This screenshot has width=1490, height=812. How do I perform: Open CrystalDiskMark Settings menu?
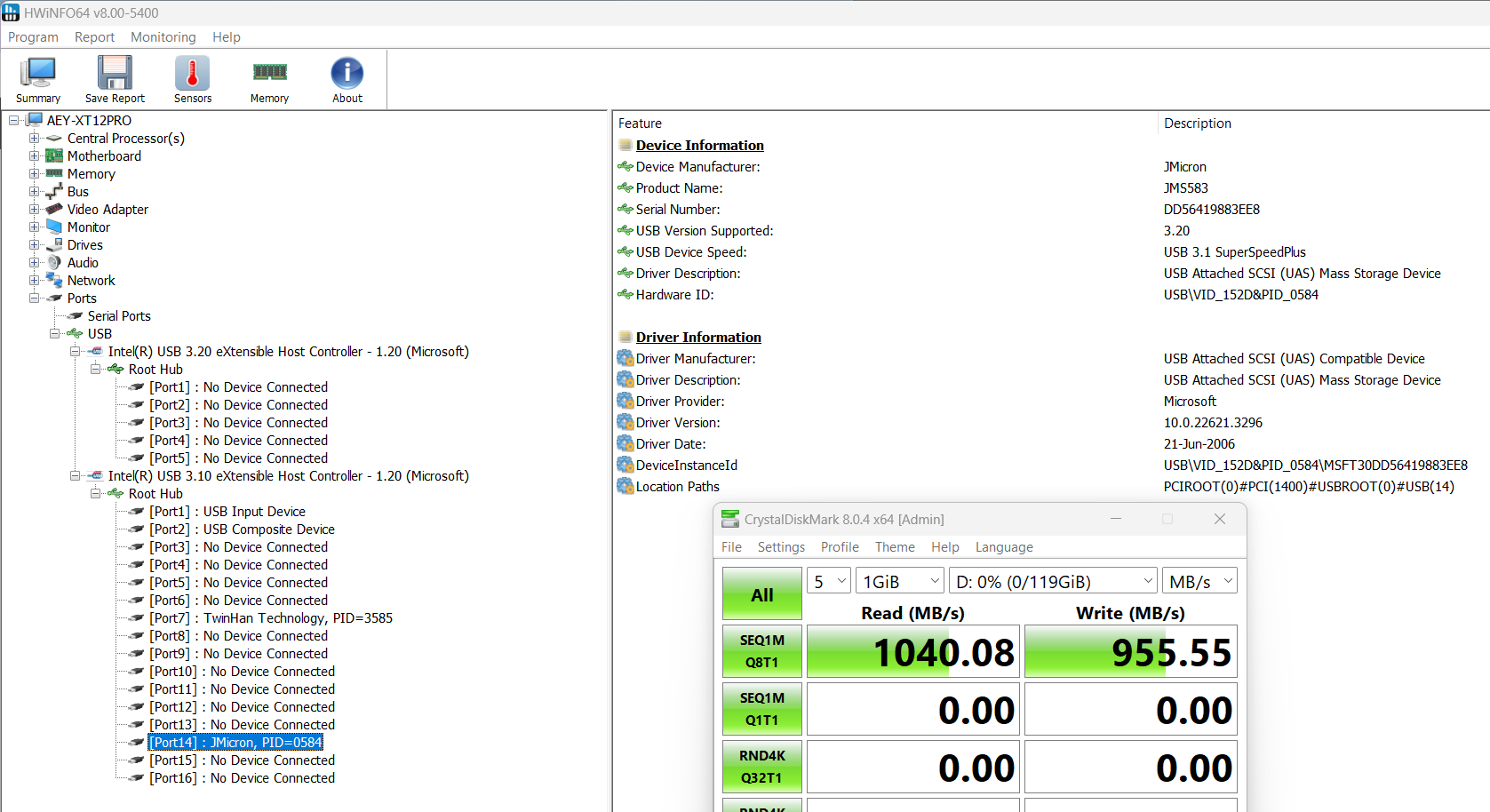[781, 547]
